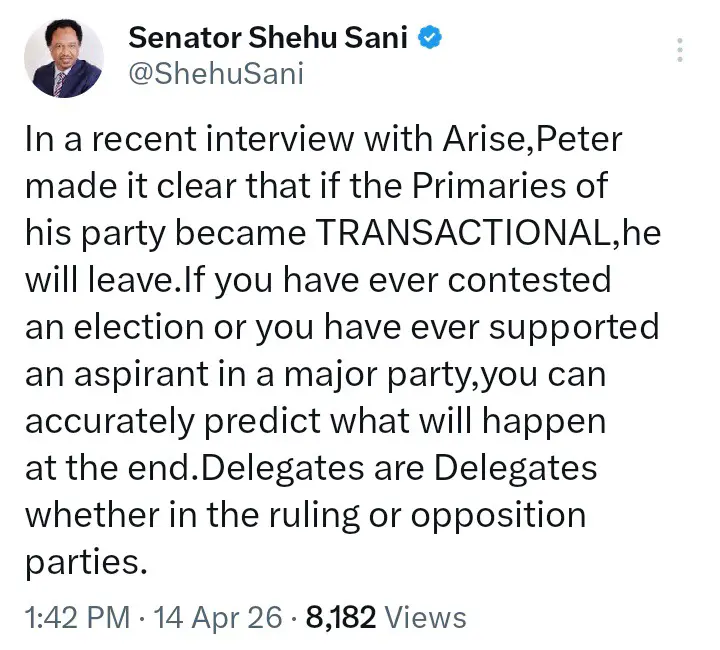The width and height of the screenshot is (720, 650).
Task: Click the word Views after the count
Action: tap(425, 617)
